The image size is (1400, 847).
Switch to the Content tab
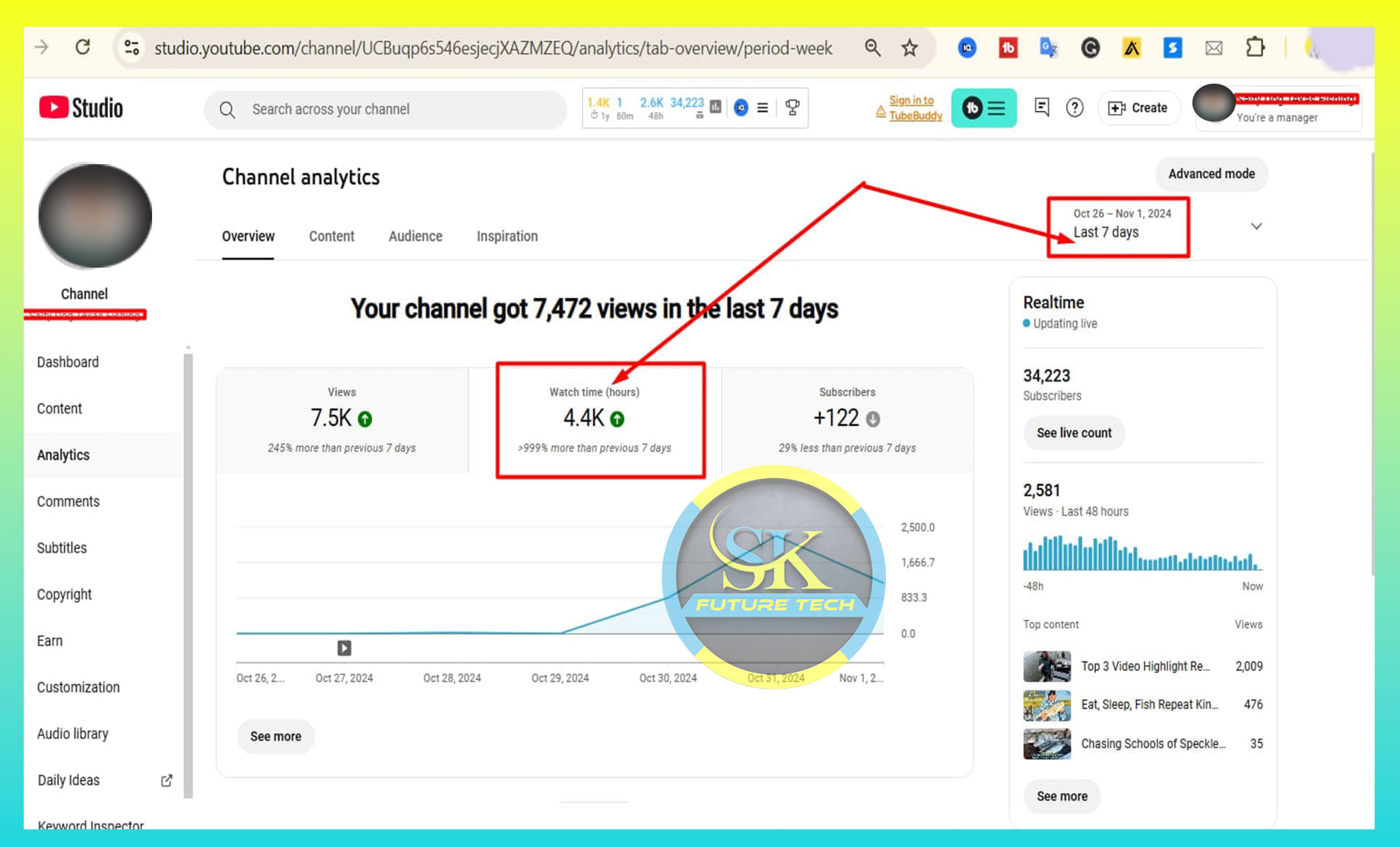pos(332,236)
